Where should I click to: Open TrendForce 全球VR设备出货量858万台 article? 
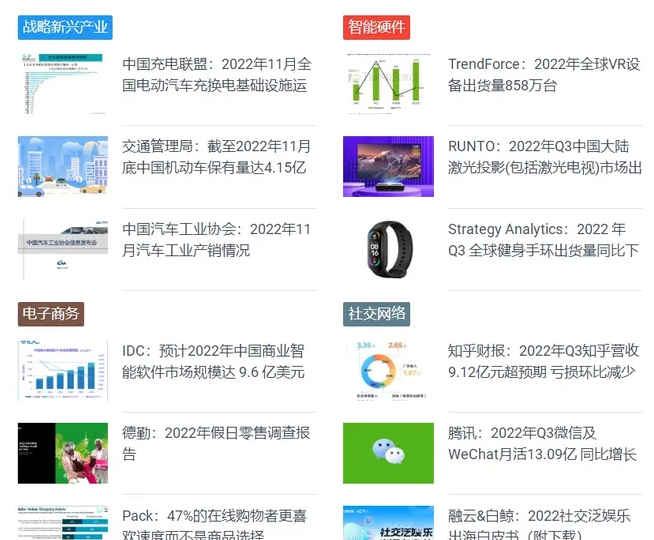point(544,75)
